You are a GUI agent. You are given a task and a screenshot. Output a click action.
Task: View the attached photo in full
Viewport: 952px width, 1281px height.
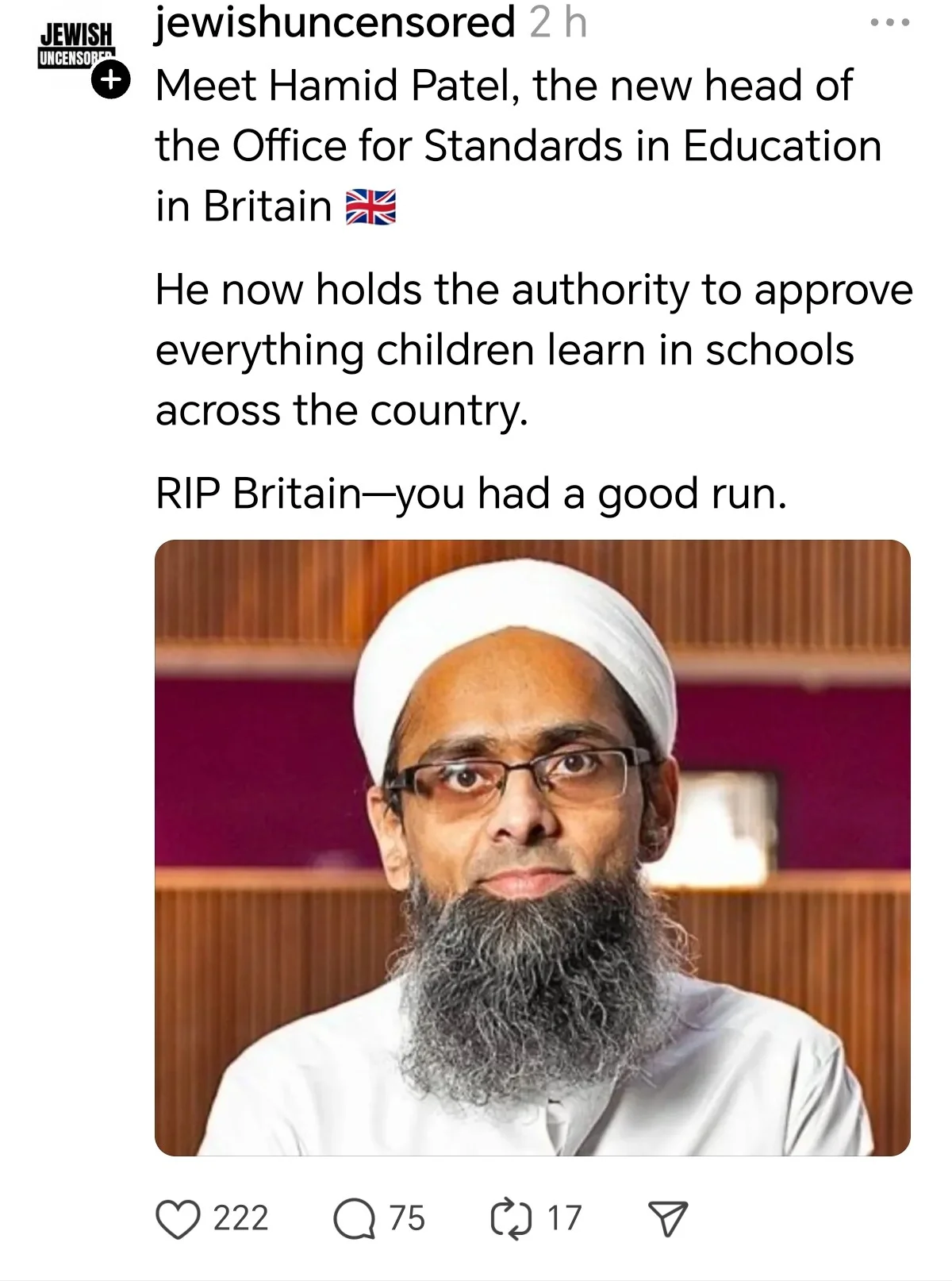[x=532, y=848]
